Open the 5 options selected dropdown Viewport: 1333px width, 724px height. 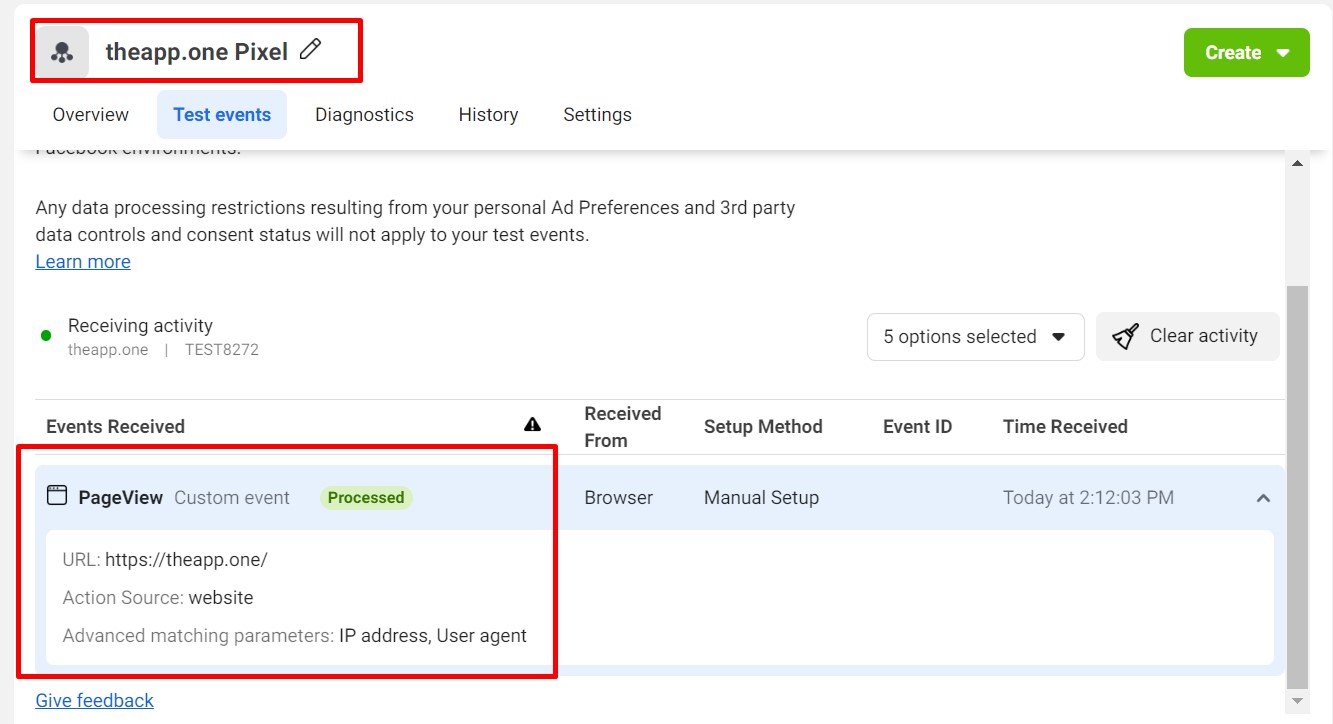[x=975, y=337]
